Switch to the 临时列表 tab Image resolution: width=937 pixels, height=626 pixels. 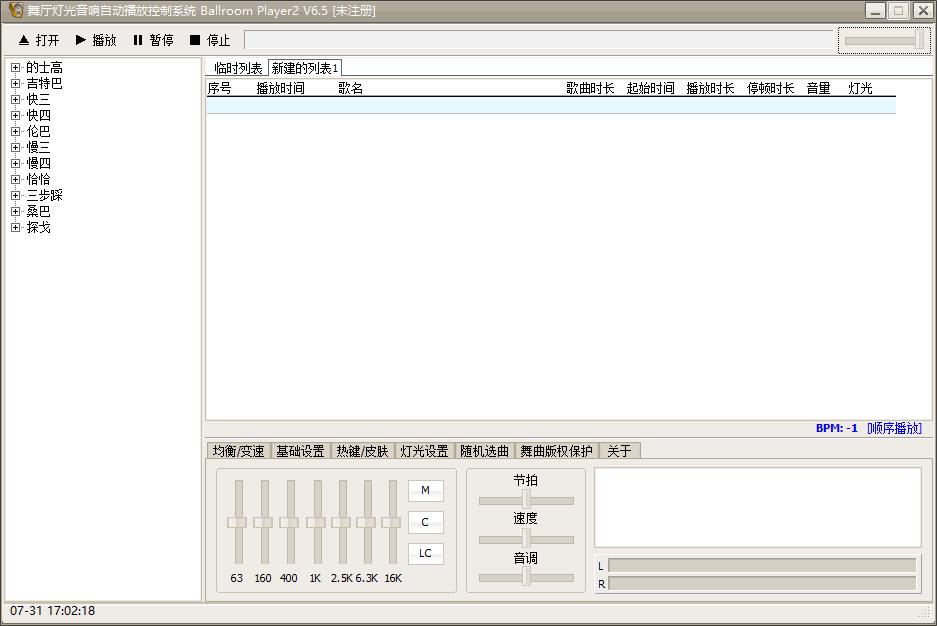click(238, 68)
